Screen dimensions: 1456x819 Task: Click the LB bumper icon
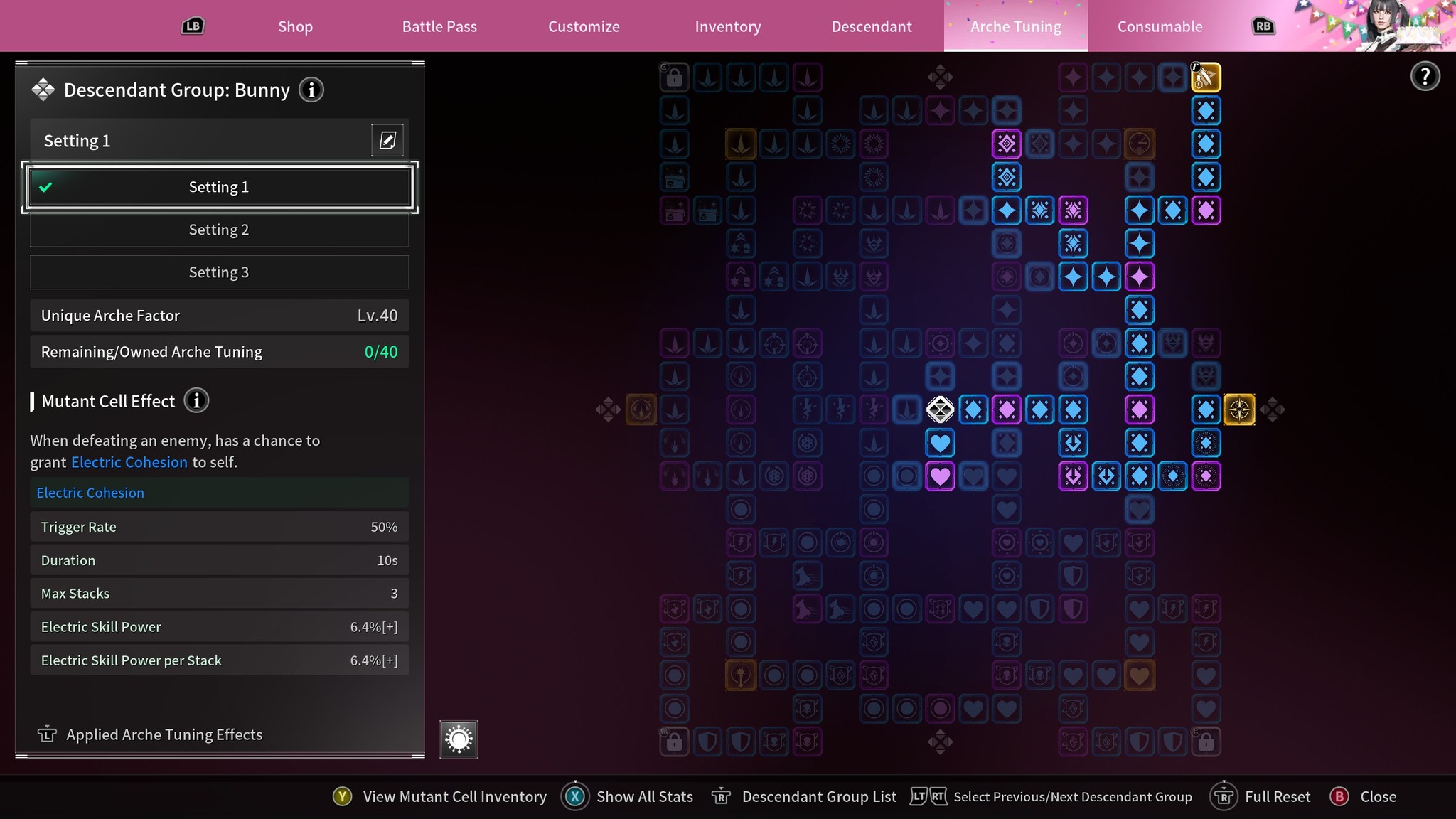coord(192,26)
